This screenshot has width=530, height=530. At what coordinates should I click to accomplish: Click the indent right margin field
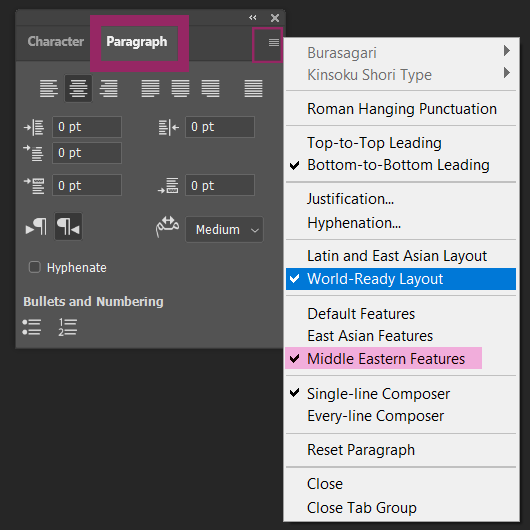pyautogui.click(x=220, y=127)
